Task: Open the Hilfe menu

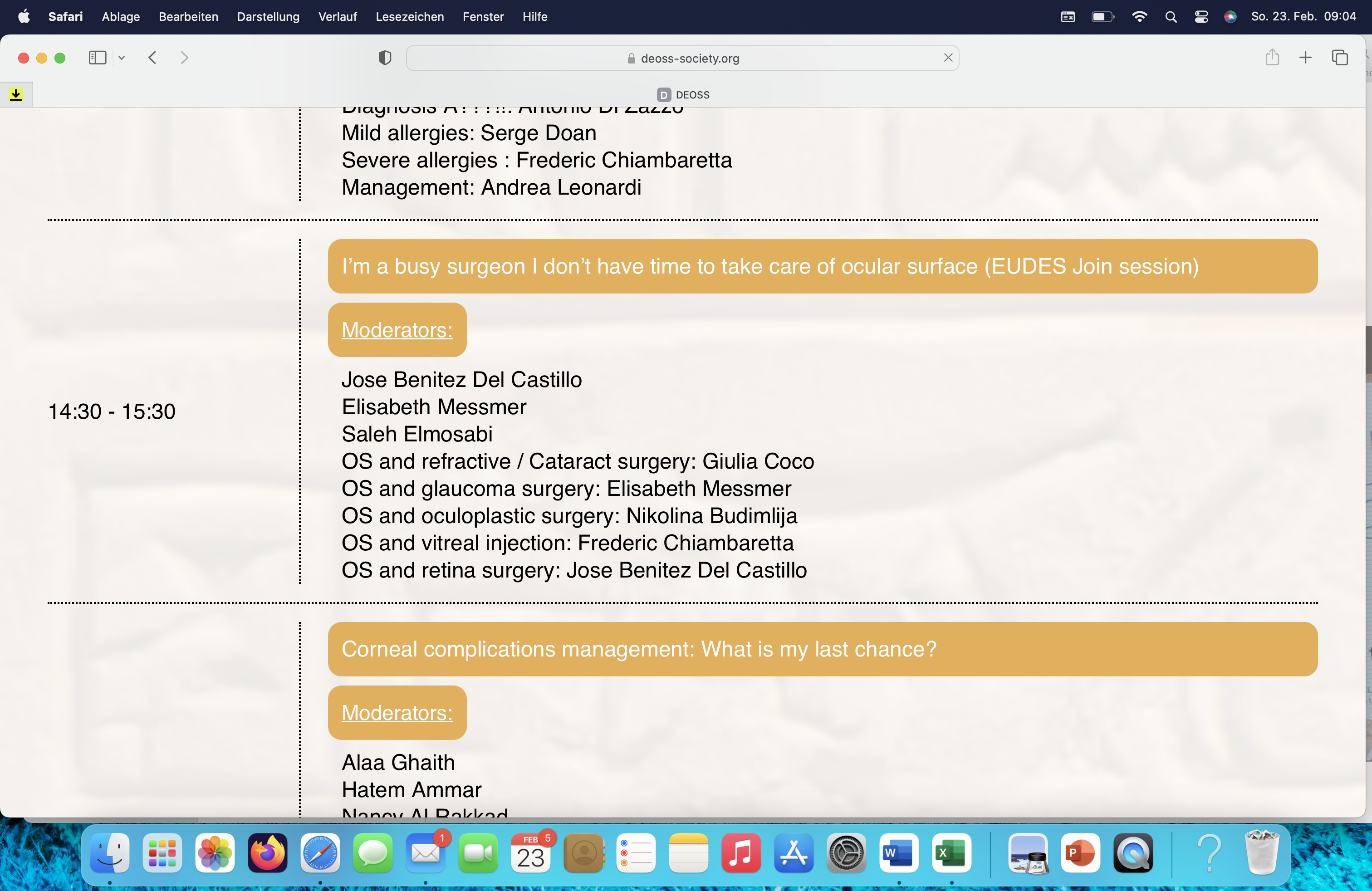Action: [x=535, y=16]
